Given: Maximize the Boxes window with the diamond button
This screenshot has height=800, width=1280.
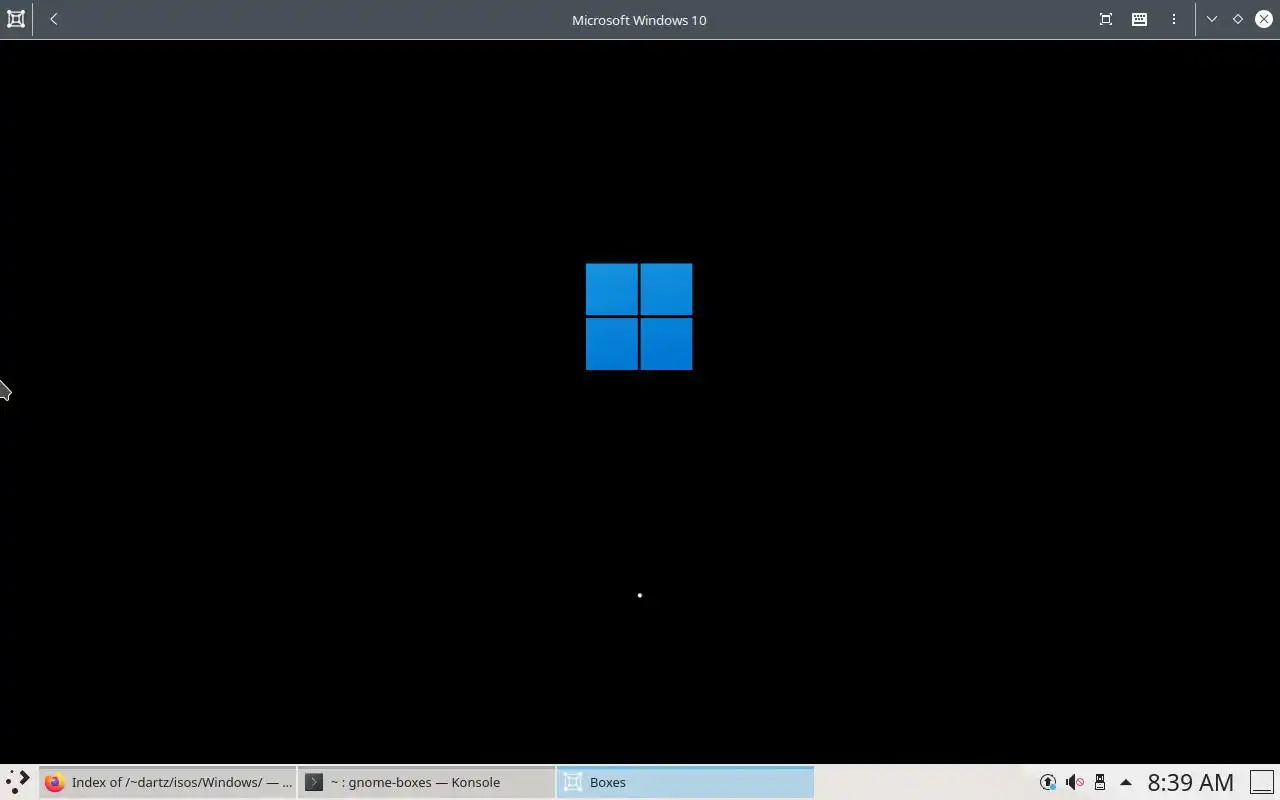Looking at the screenshot, I should tap(1238, 19).
